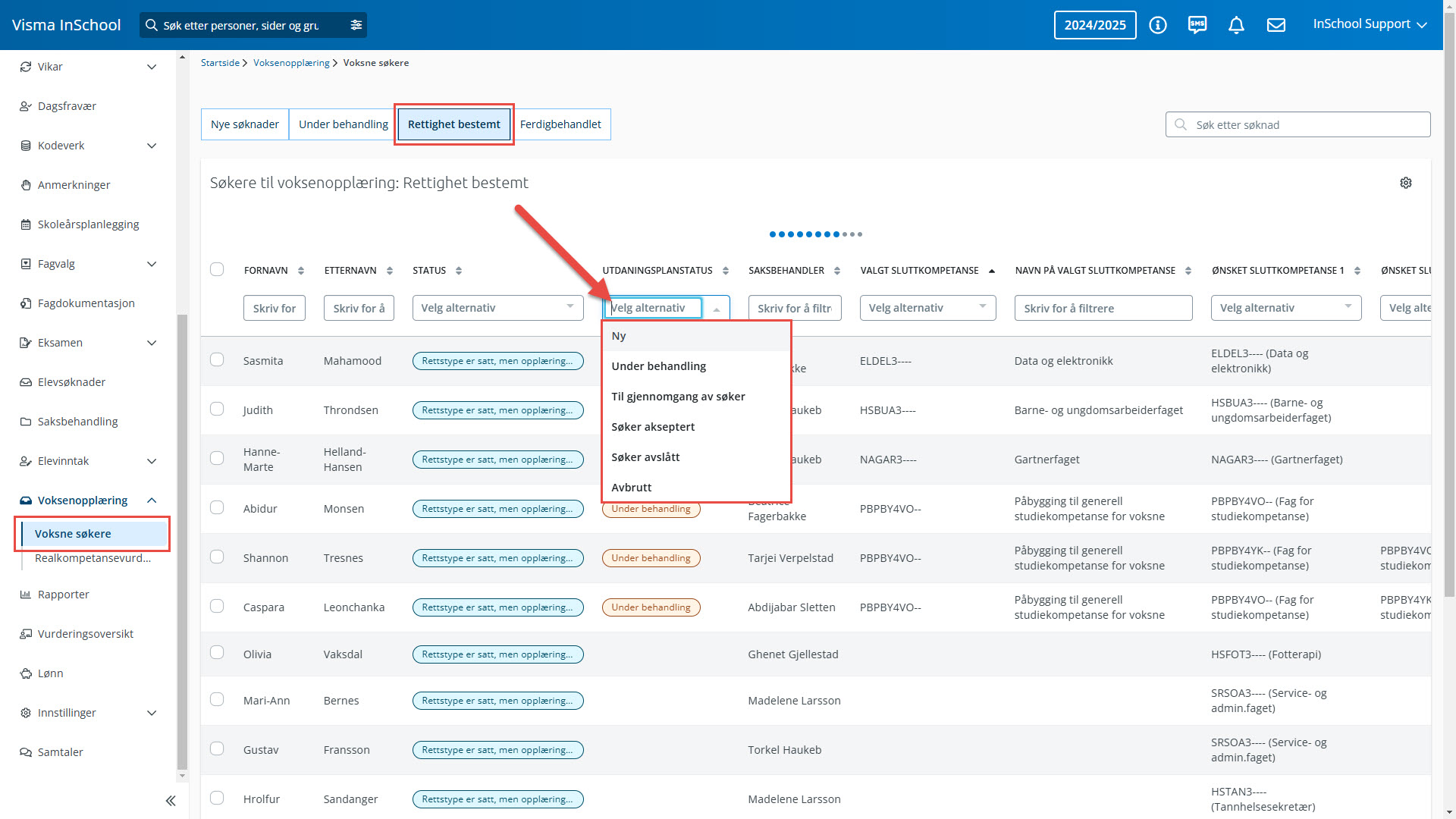Switch to Under behandling tab
The width and height of the screenshot is (1456, 819).
click(343, 124)
